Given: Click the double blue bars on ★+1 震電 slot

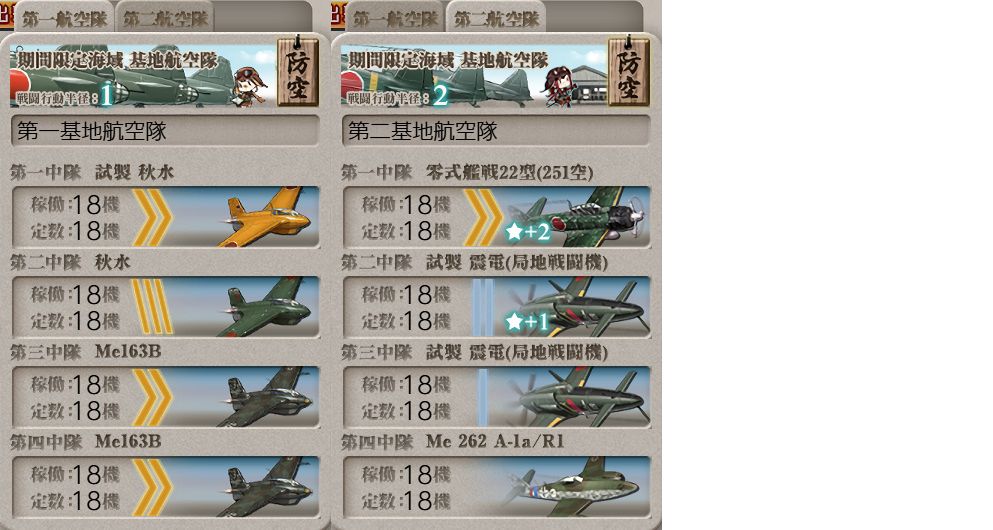Looking at the screenshot, I should [483, 306].
